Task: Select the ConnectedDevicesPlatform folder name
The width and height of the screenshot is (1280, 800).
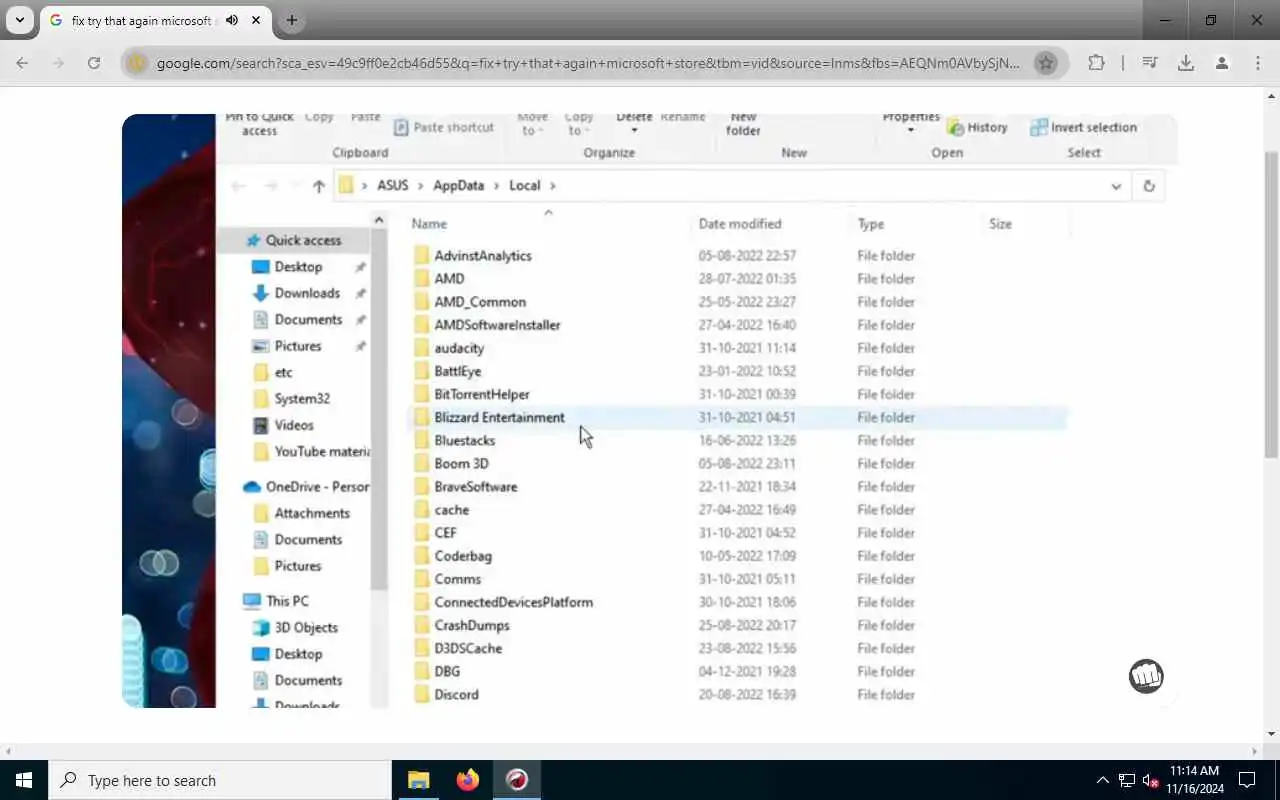Action: [513, 603]
